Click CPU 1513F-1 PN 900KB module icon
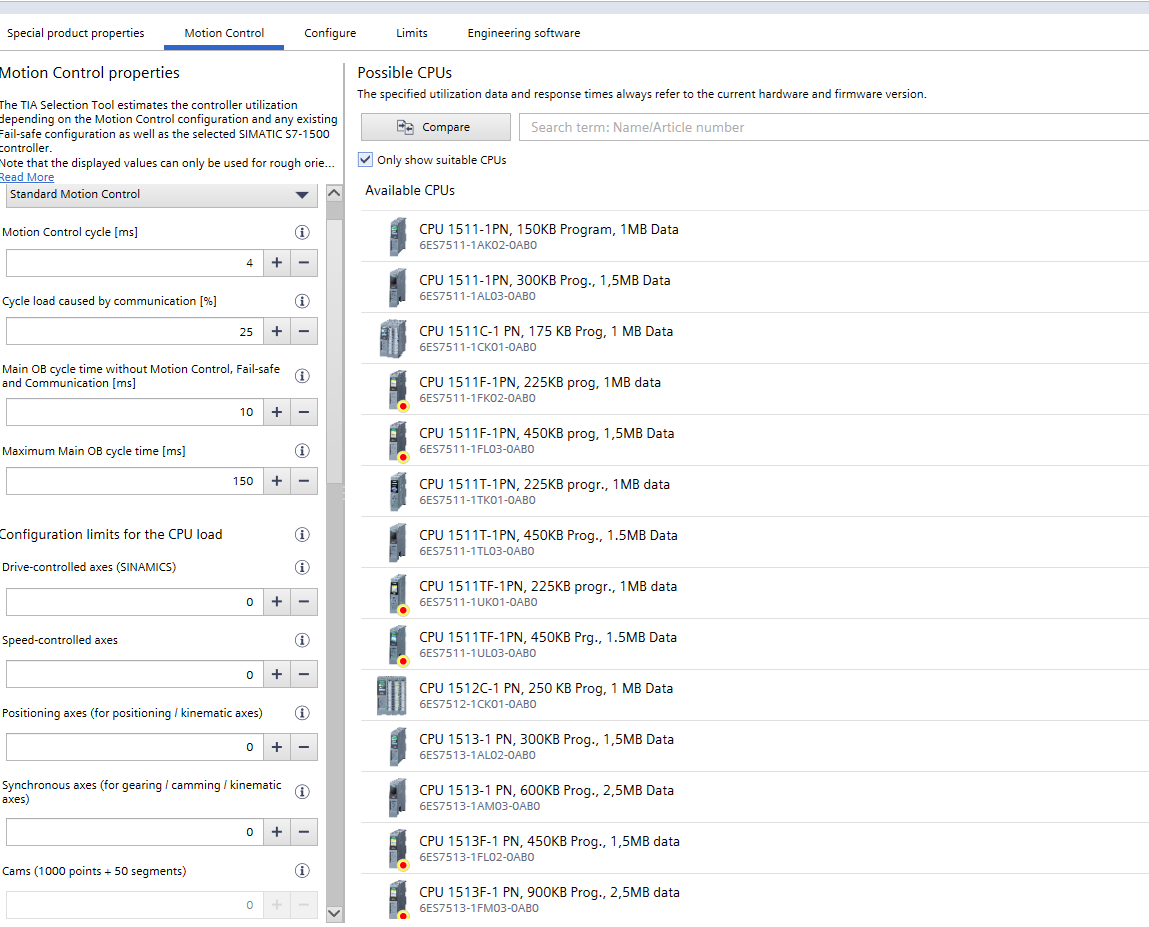This screenshot has height=927, width=1149. click(x=397, y=899)
